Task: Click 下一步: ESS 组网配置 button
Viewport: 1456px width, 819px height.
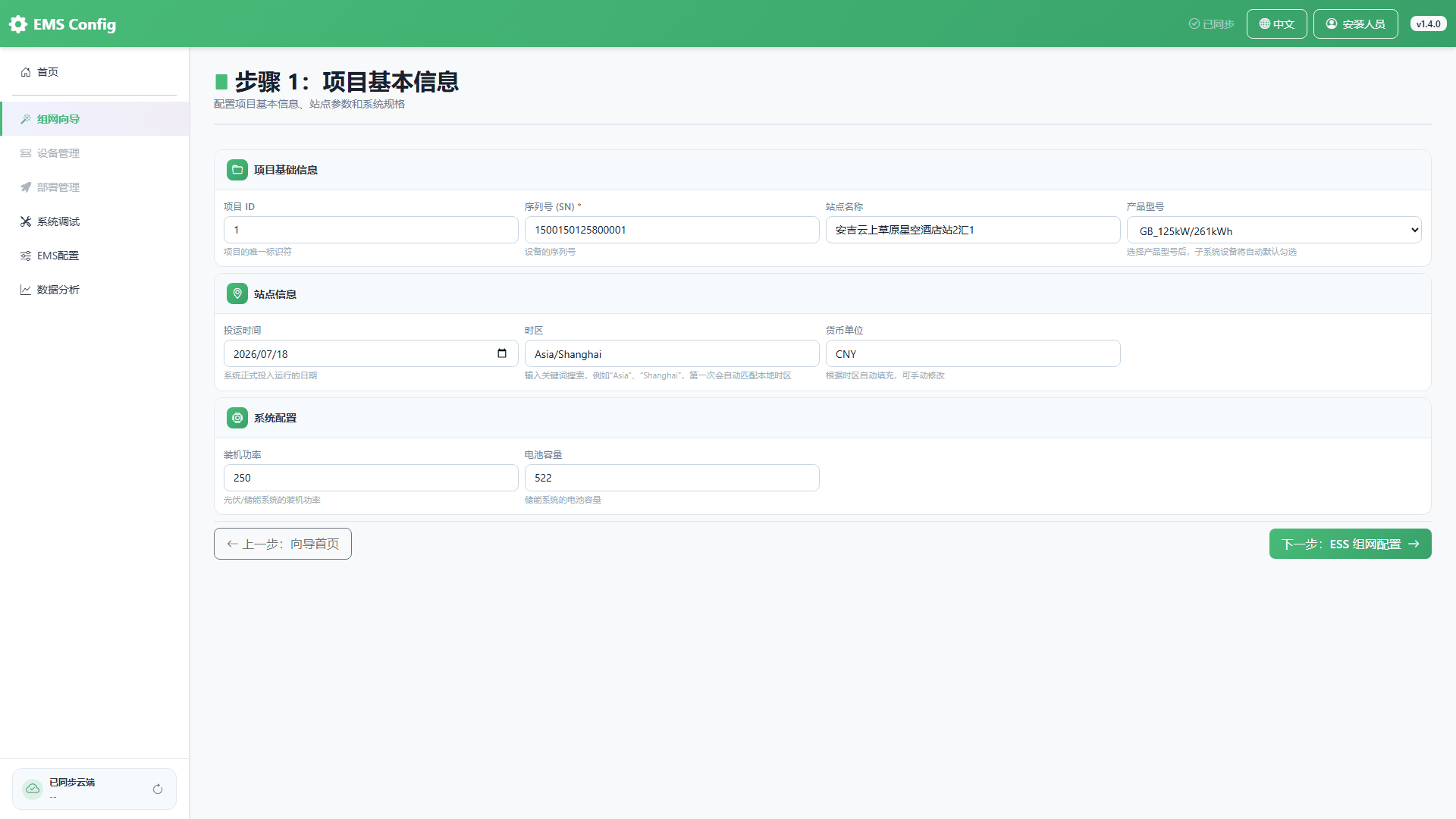Action: (1351, 544)
